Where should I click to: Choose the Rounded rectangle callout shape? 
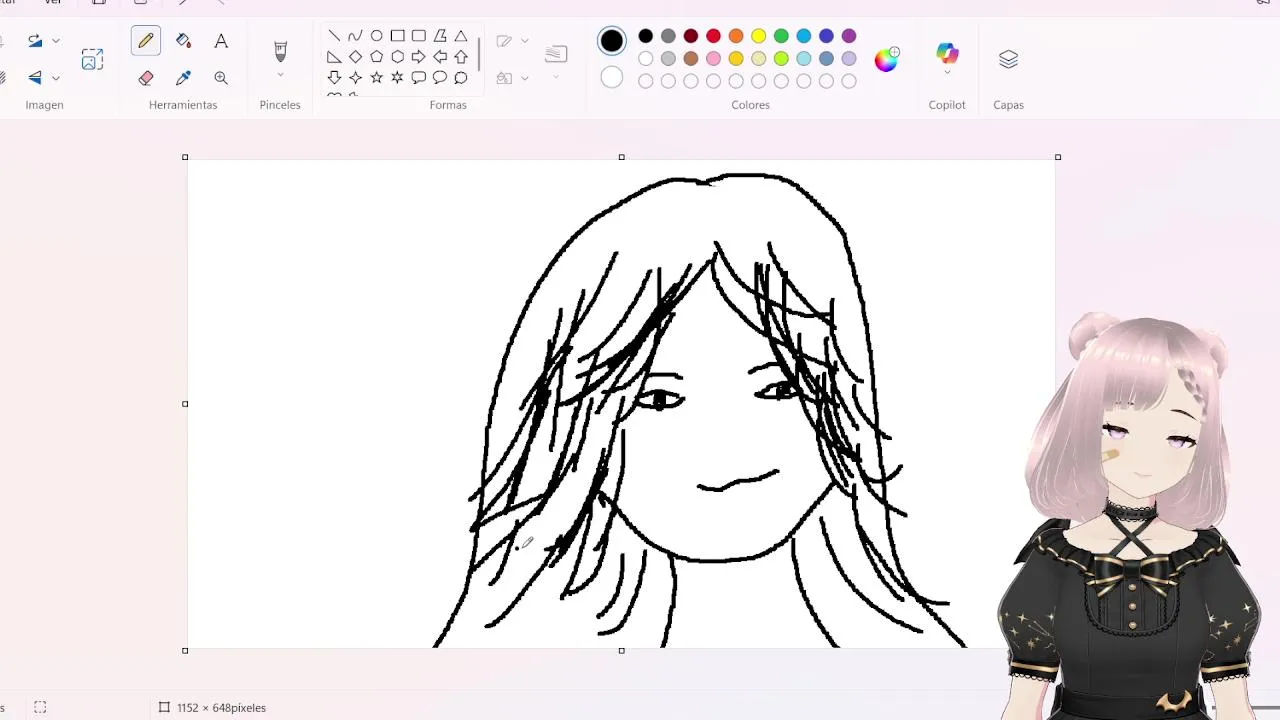coord(419,78)
